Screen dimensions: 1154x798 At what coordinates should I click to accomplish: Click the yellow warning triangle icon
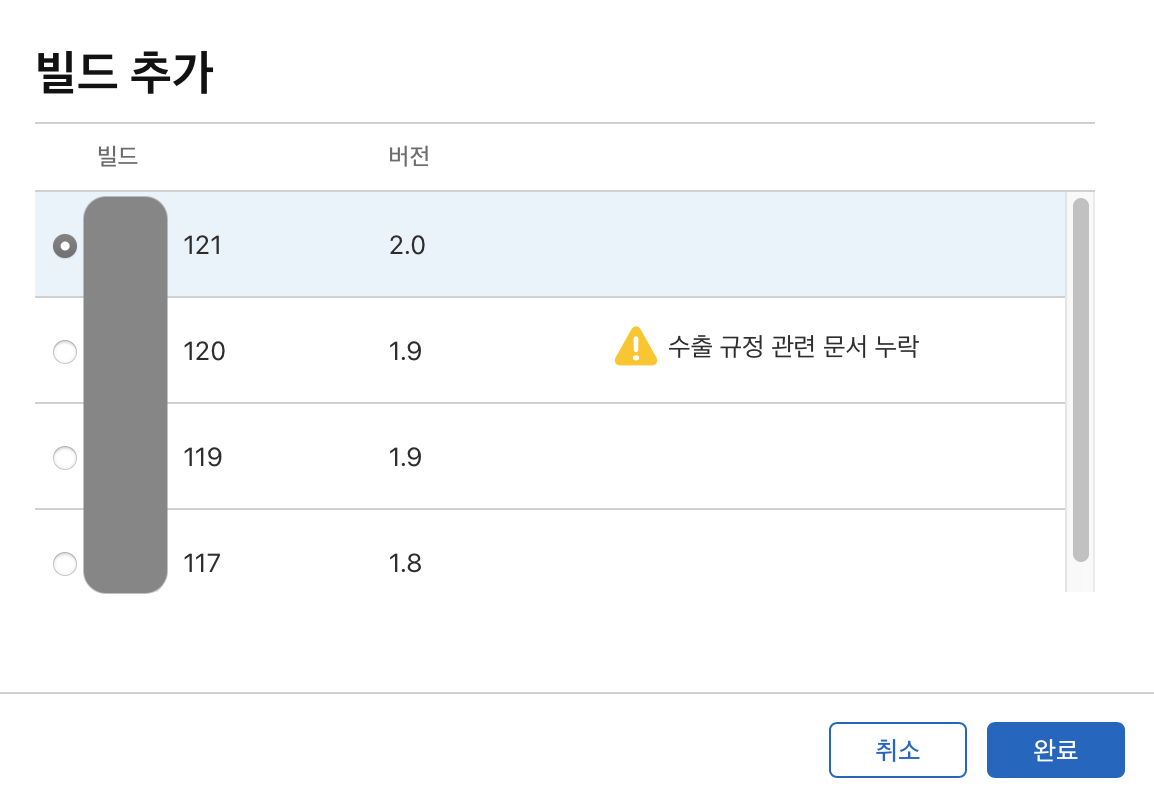point(635,347)
